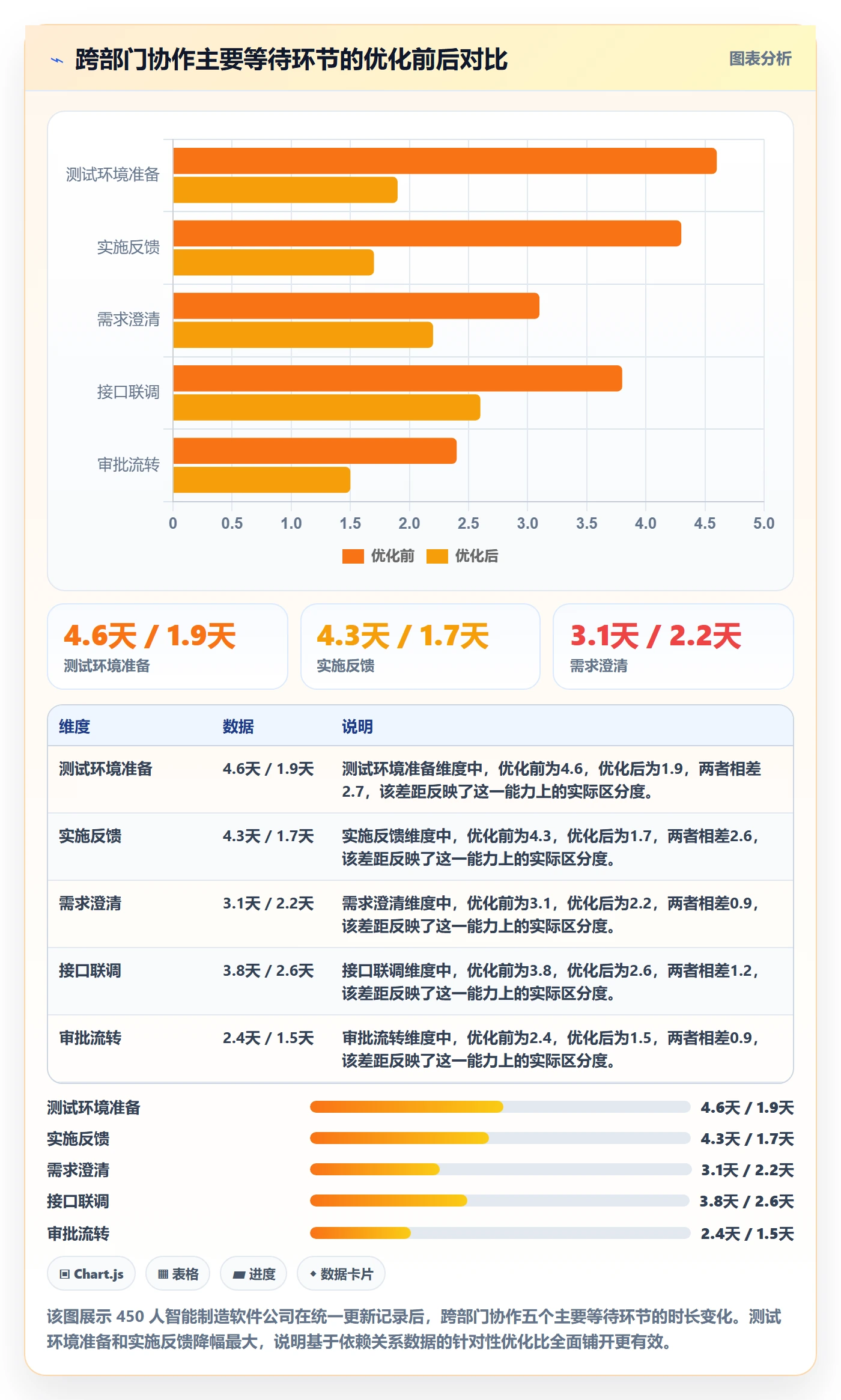Click the 数据 column header
841x1400 pixels.
238,726
